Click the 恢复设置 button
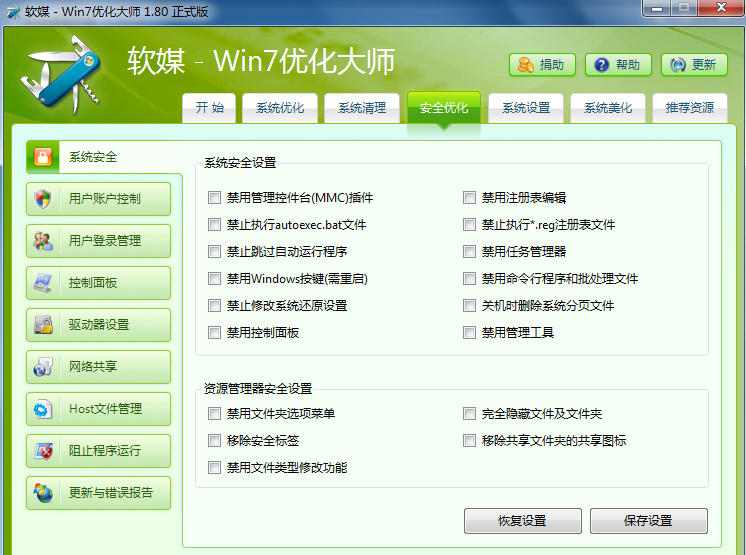746x555 pixels. pyautogui.click(x=522, y=521)
